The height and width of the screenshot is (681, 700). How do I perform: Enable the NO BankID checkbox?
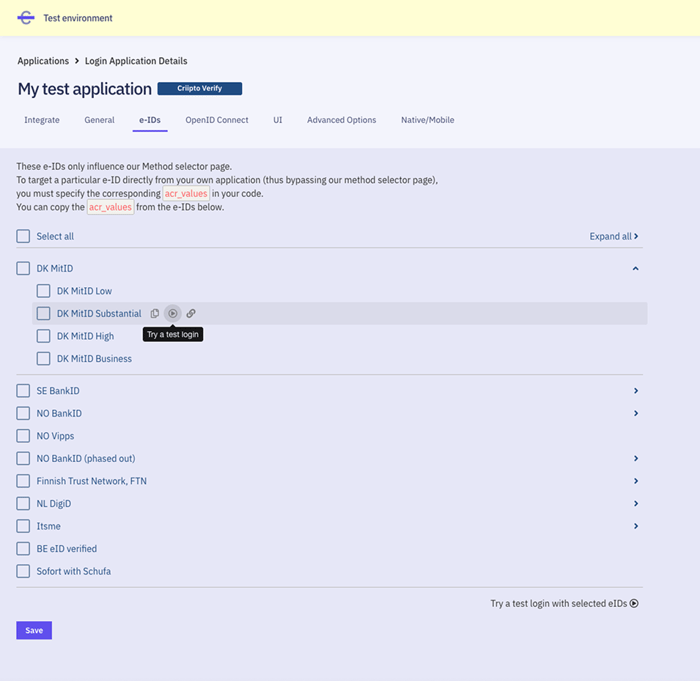pyautogui.click(x=23, y=413)
